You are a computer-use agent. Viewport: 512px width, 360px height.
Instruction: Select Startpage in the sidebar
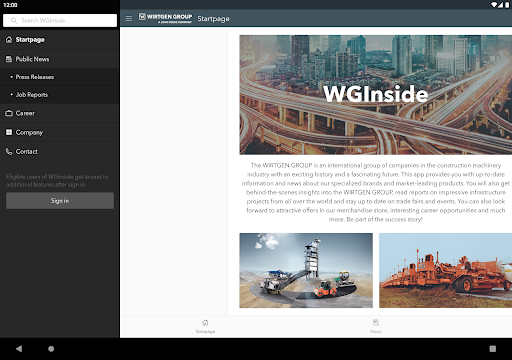tap(60, 40)
